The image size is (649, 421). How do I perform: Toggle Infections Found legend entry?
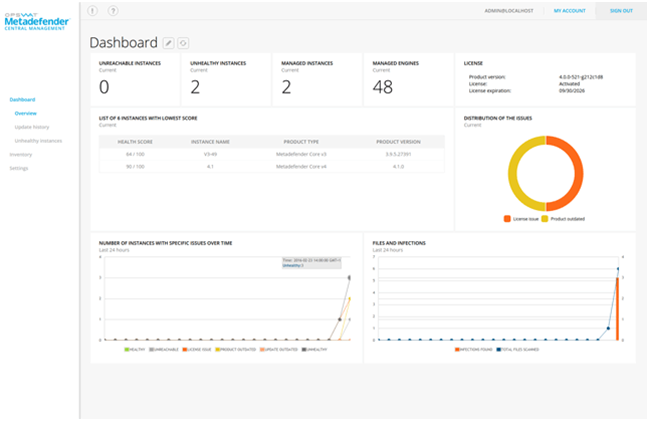click(x=474, y=350)
